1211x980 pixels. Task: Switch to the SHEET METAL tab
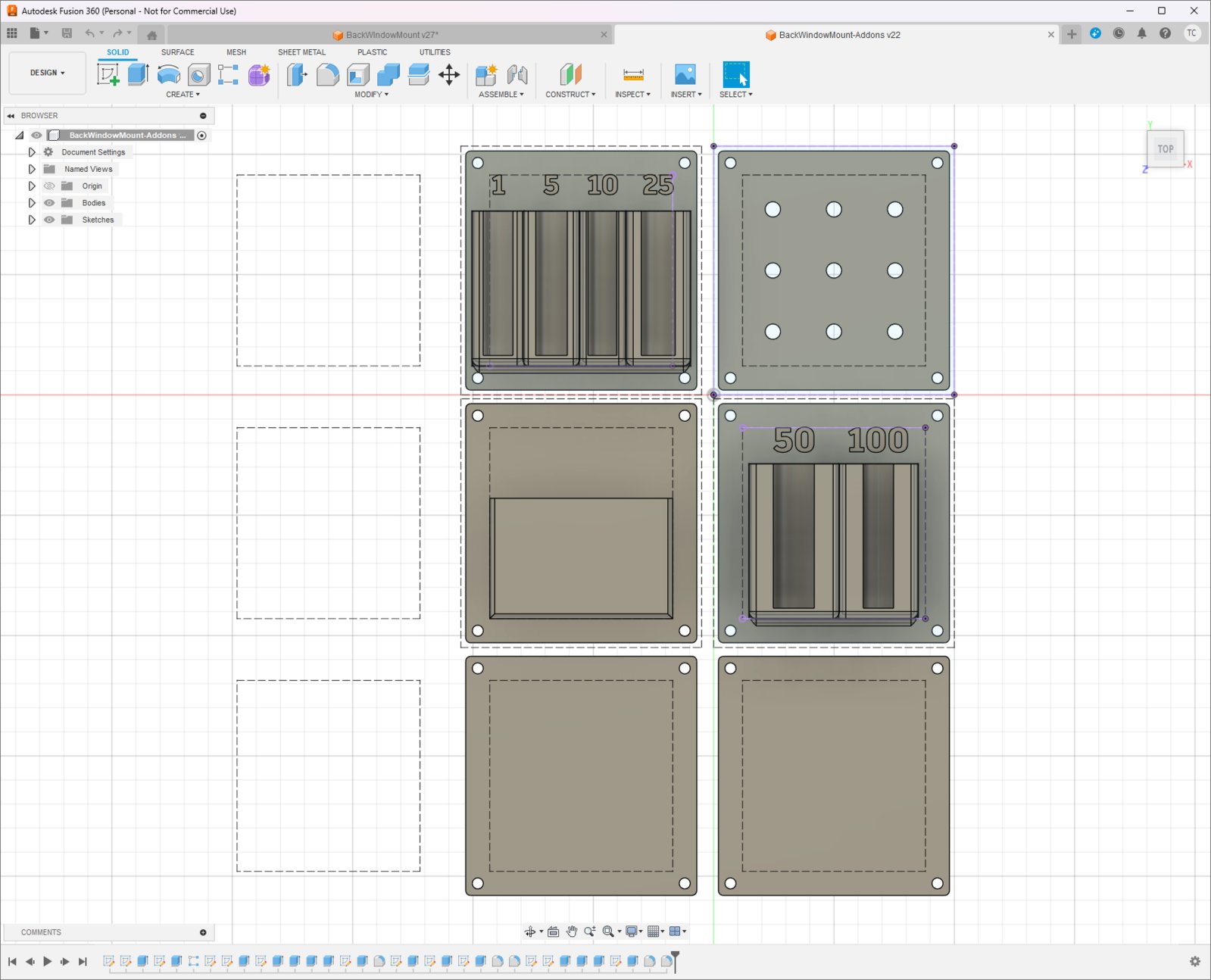click(x=301, y=52)
